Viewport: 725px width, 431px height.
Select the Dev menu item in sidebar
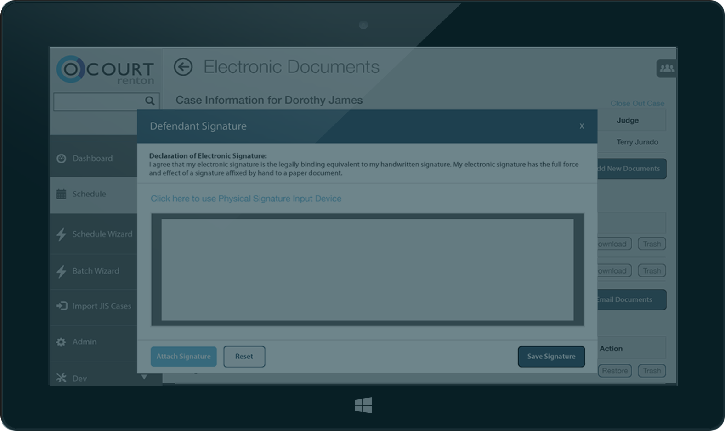(x=80, y=378)
